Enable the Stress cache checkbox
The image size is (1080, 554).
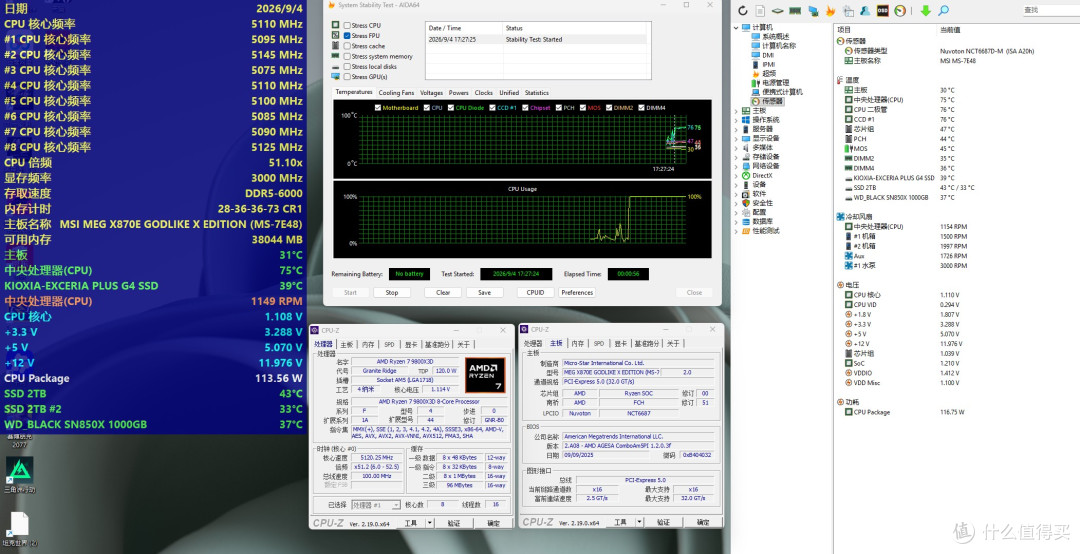click(347, 45)
